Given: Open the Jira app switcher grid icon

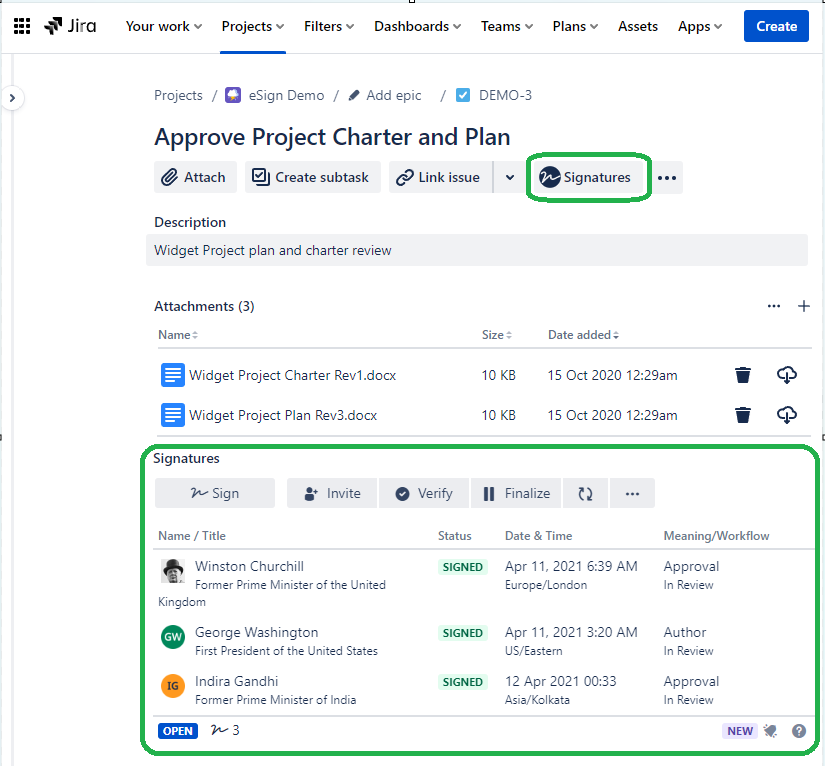Looking at the screenshot, I should (22, 26).
